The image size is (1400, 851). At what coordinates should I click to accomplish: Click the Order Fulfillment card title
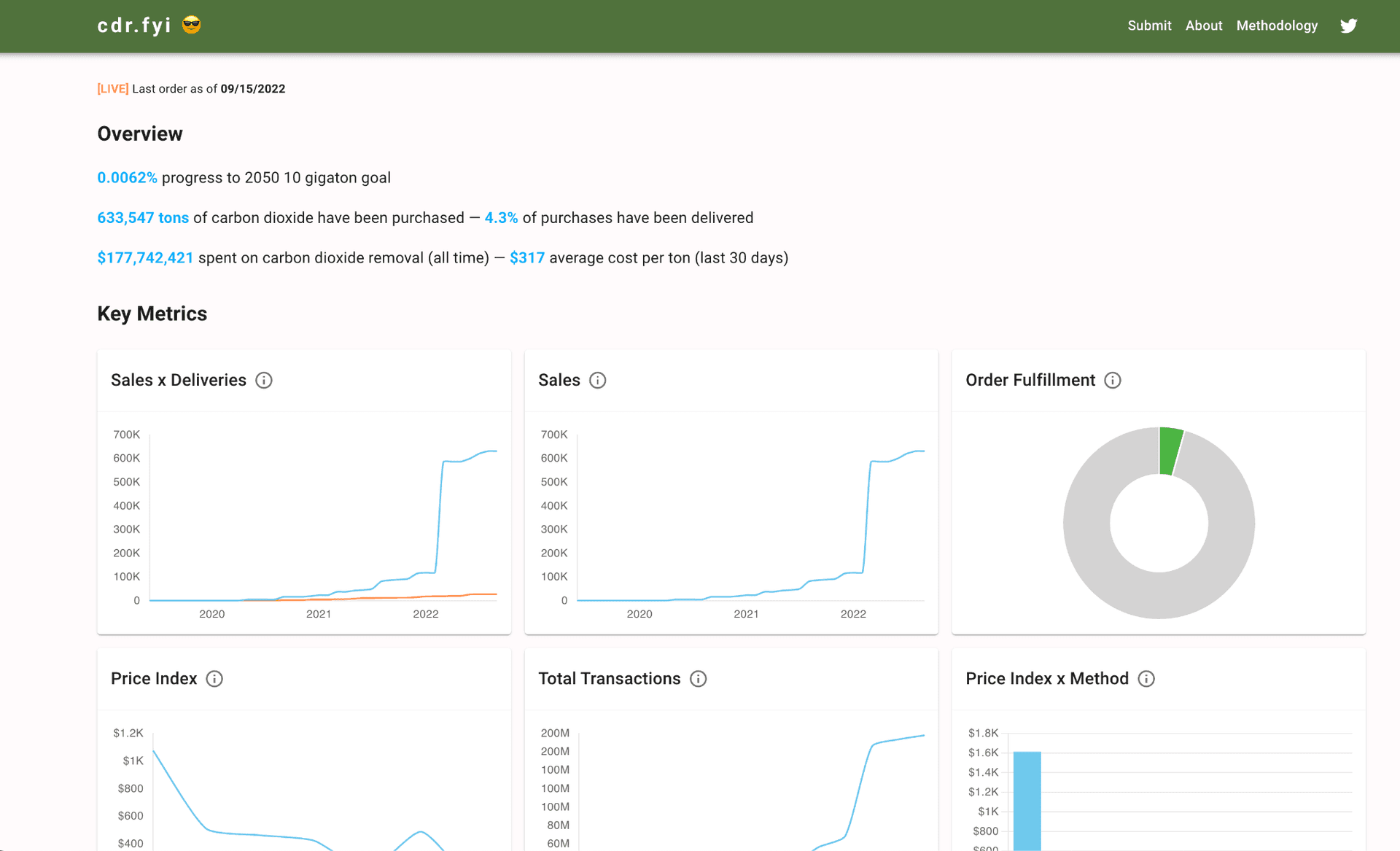[x=1030, y=380]
